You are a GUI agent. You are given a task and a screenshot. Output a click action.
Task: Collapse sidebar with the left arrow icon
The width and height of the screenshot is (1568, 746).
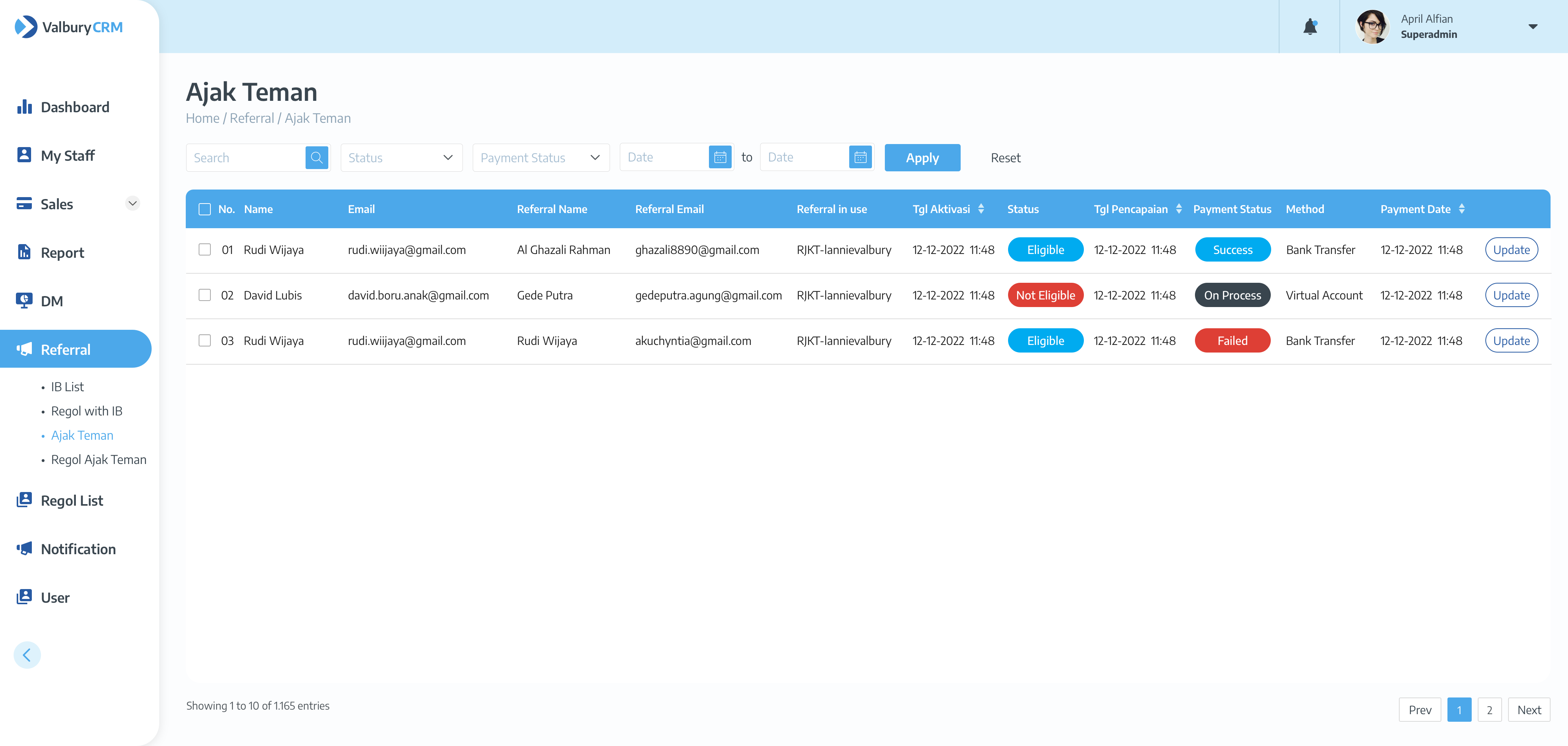click(27, 655)
